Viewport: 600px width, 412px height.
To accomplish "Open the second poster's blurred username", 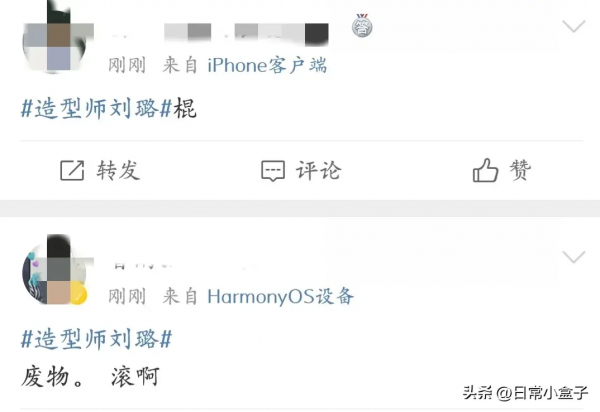I will click(x=143, y=265).
